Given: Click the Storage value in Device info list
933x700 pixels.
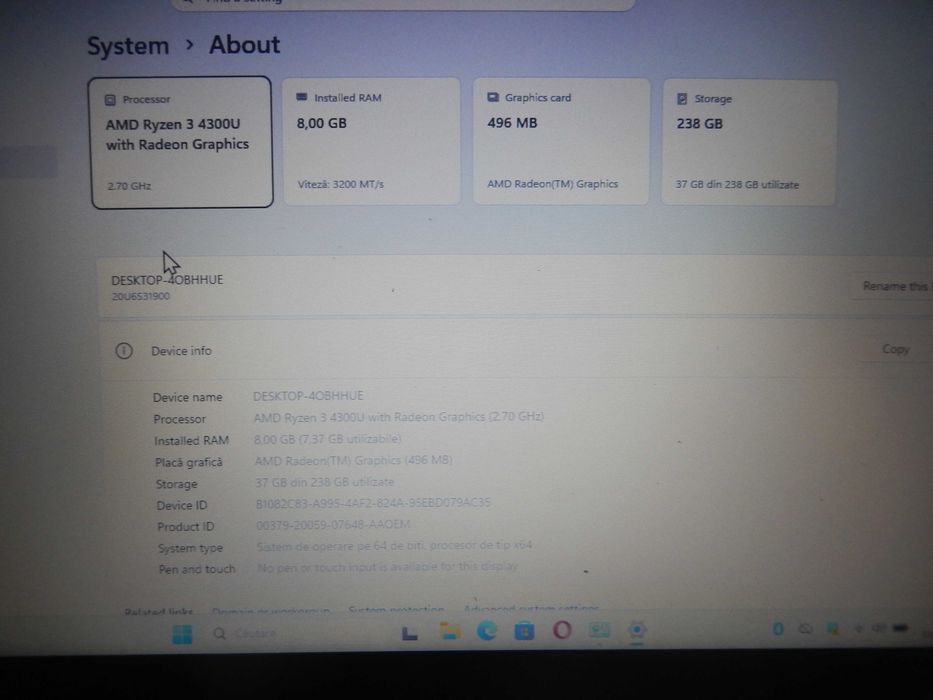Looking at the screenshot, I should pyautogui.click(x=325, y=482).
